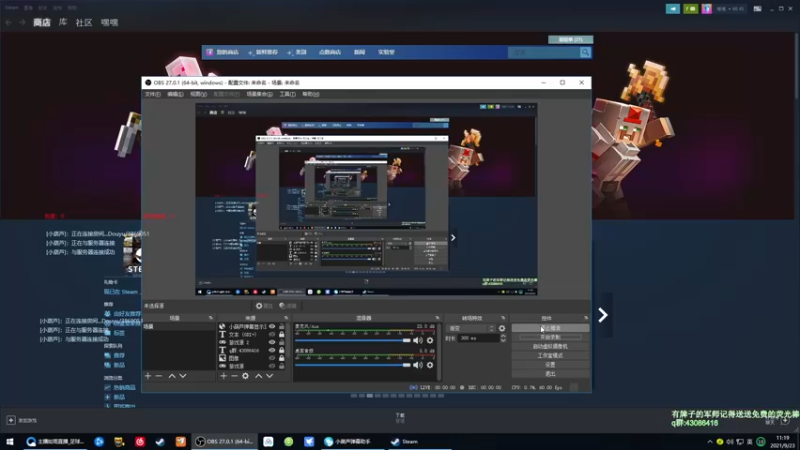This screenshot has width=800, height=450.
Task: Open Steam wishlist button above store nav
Action: [570, 39]
